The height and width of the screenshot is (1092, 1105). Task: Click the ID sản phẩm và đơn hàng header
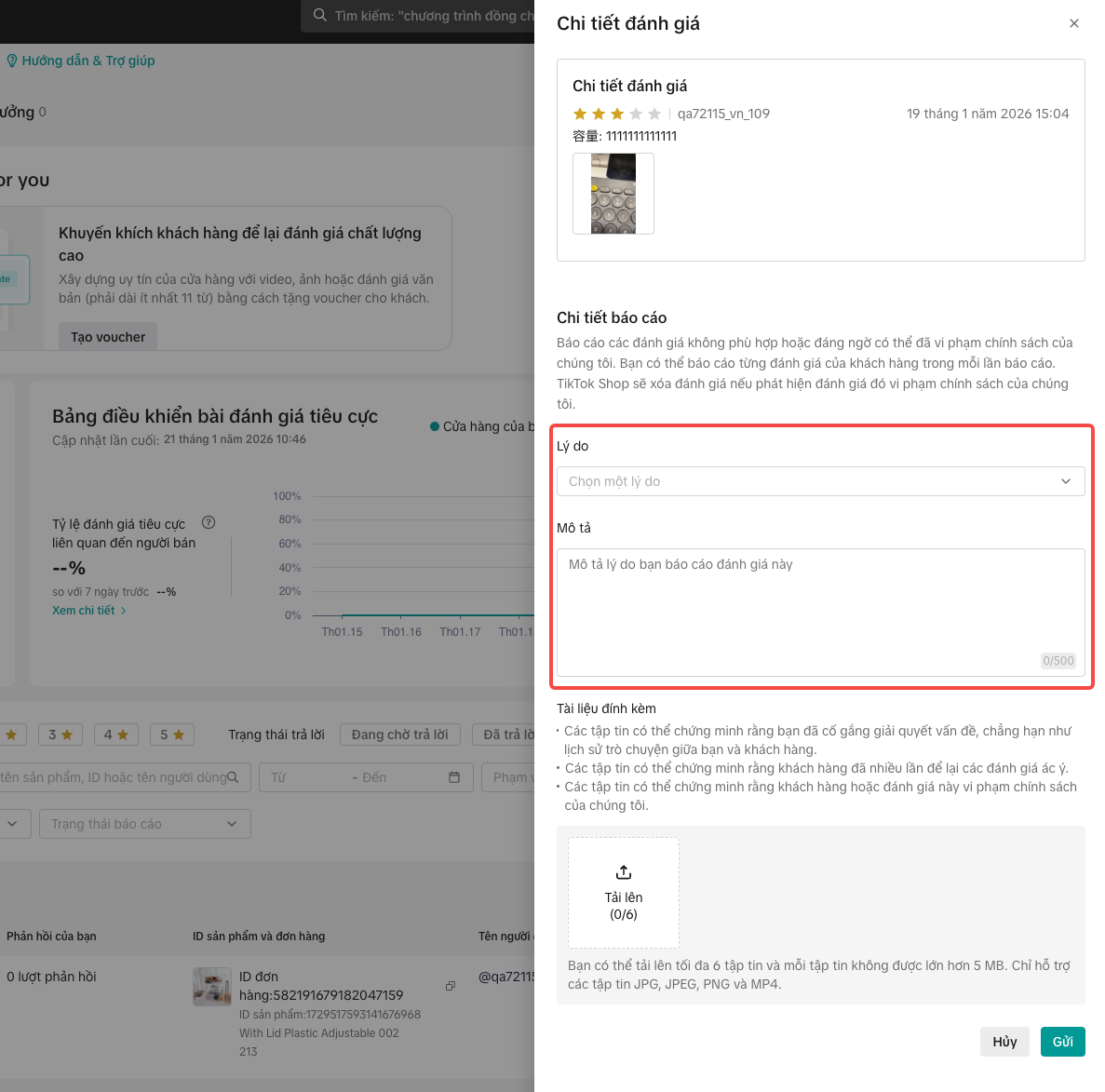pos(259,936)
